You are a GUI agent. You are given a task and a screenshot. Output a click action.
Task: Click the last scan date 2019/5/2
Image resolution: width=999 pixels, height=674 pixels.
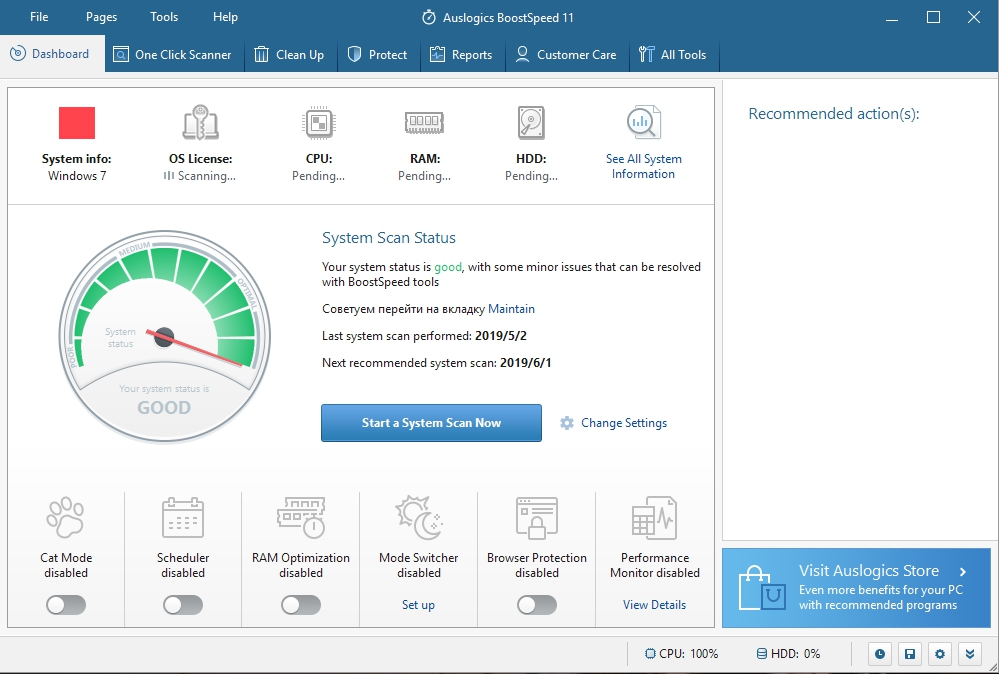(x=501, y=336)
